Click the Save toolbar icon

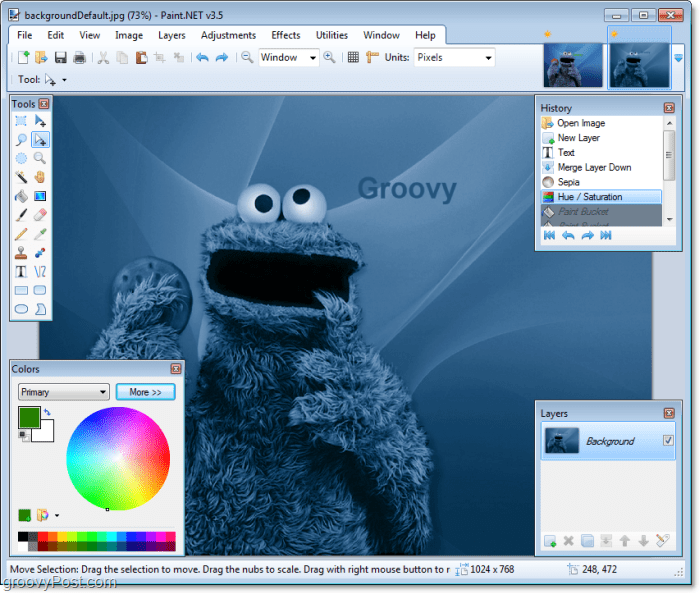click(x=60, y=57)
